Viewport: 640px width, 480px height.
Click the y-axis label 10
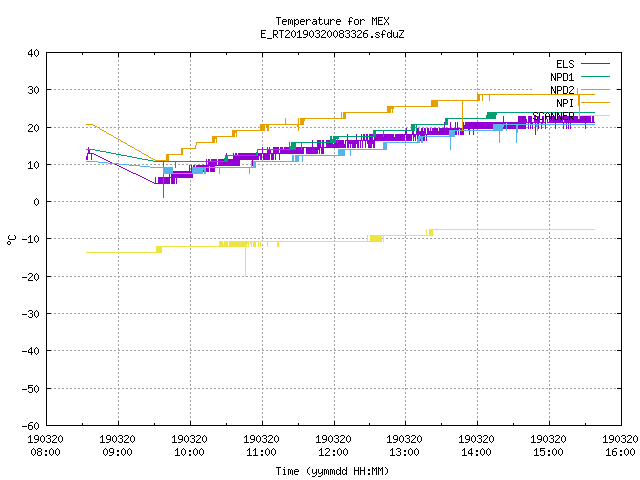pyautogui.click(x=33, y=165)
